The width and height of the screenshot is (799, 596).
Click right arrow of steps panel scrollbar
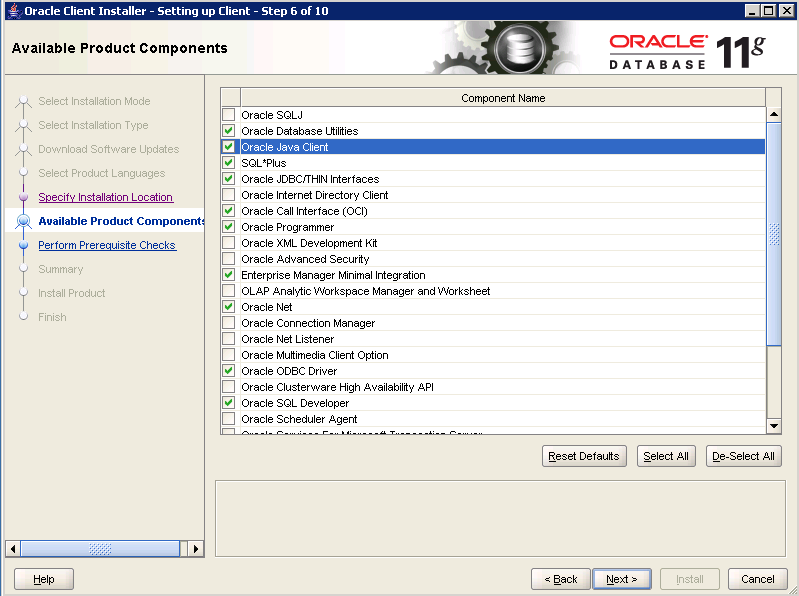click(196, 549)
